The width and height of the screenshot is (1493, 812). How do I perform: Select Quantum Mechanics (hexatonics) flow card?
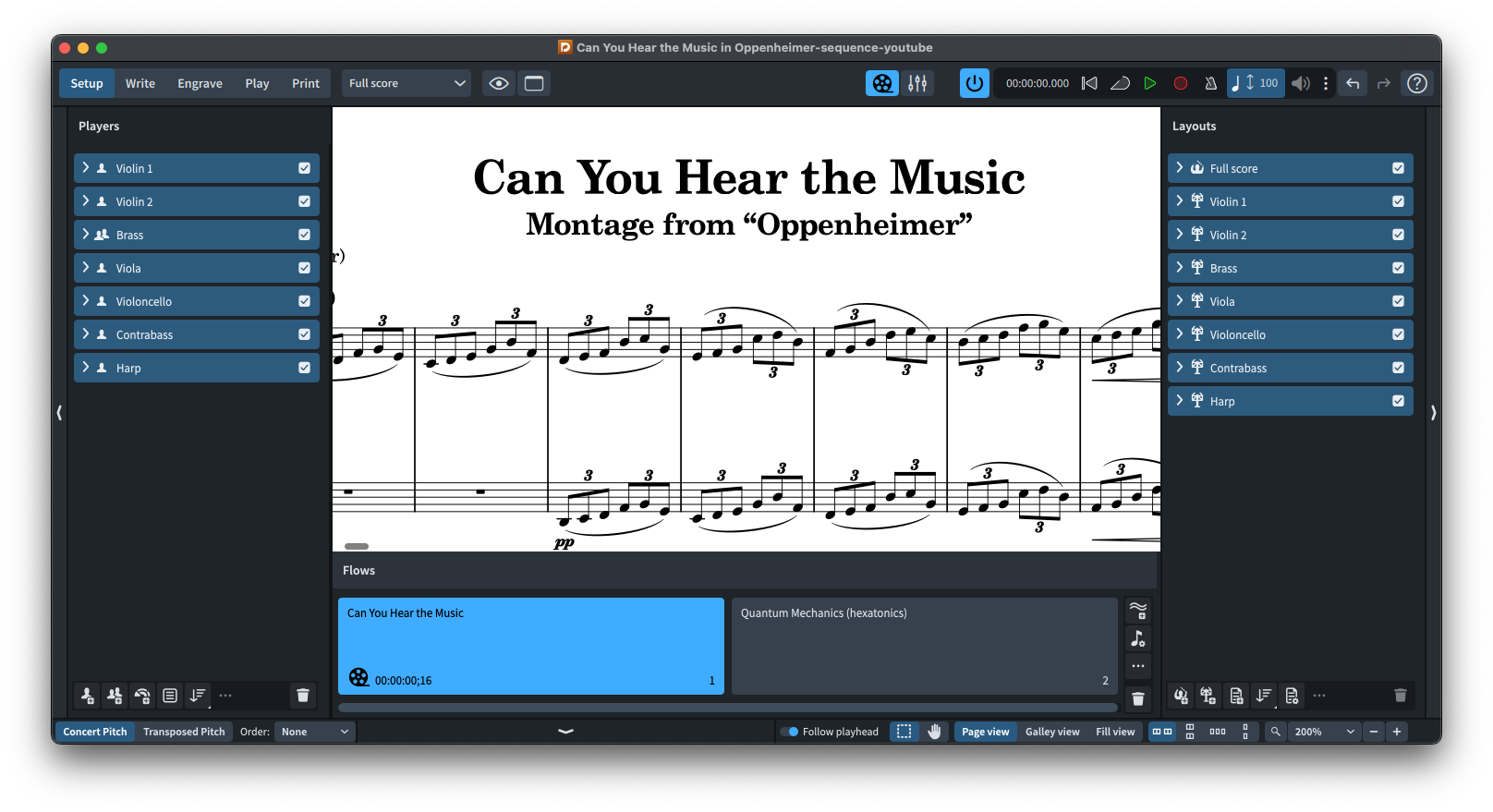(x=925, y=646)
